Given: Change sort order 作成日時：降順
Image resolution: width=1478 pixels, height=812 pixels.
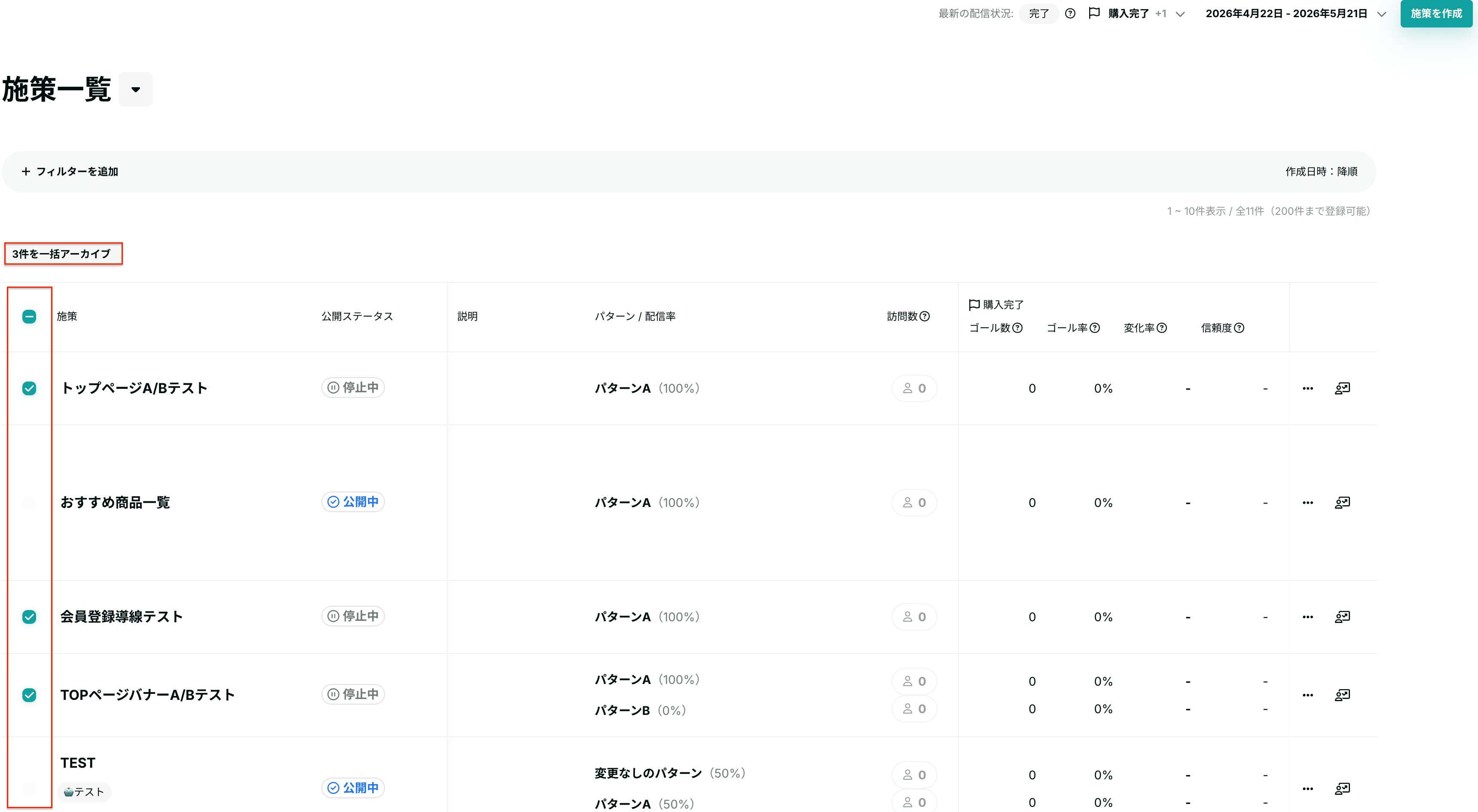Looking at the screenshot, I should pos(1321,171).
